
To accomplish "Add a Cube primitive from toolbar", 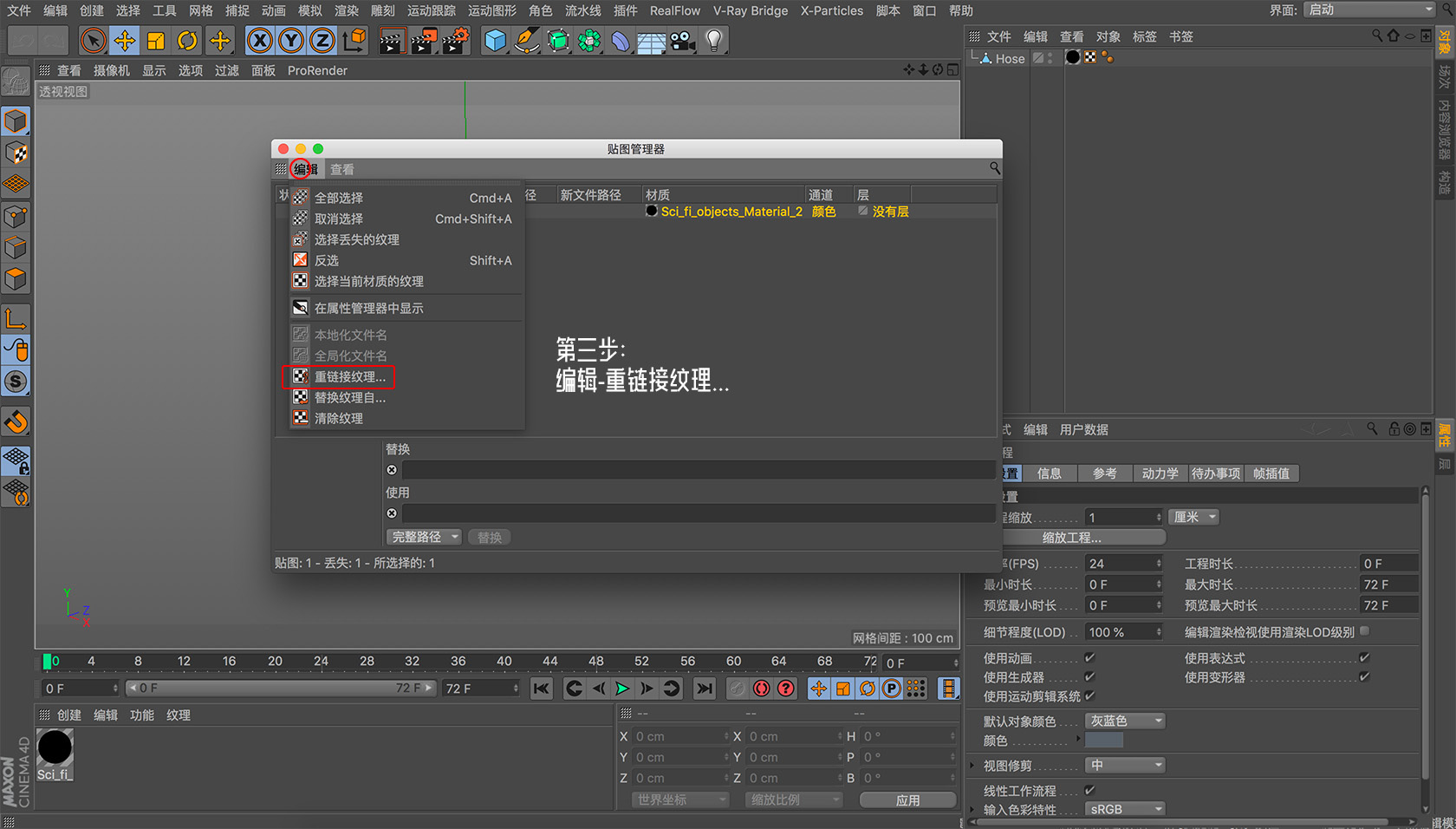I will point(495,41).
